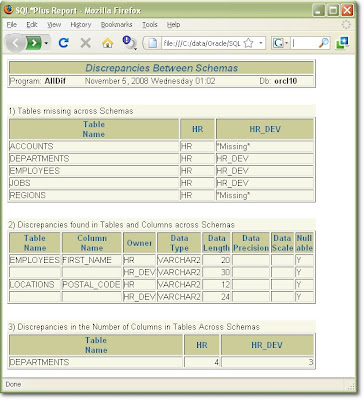This screenshot has height=400, width=364.
Task: Maximize the Firefox window
Action: coord(333,10)
